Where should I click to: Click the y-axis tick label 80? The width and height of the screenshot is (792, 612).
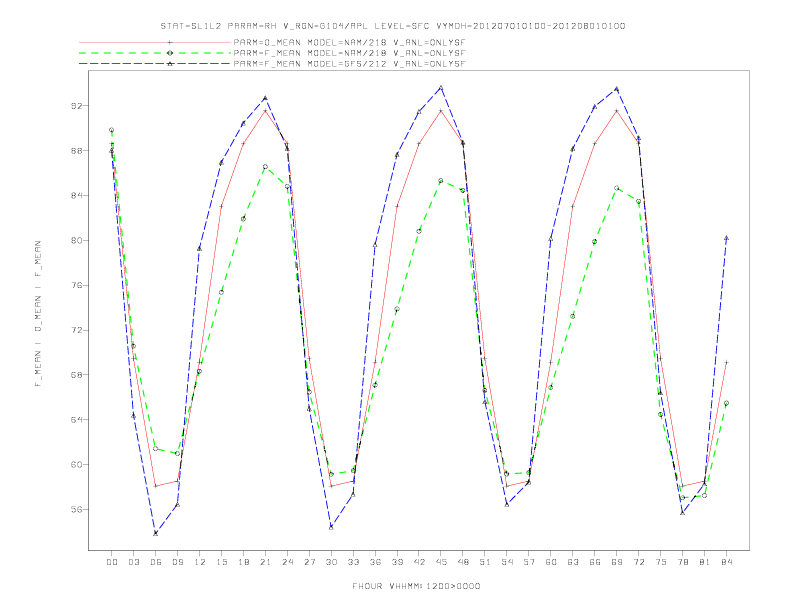click(x=77, y=240)
